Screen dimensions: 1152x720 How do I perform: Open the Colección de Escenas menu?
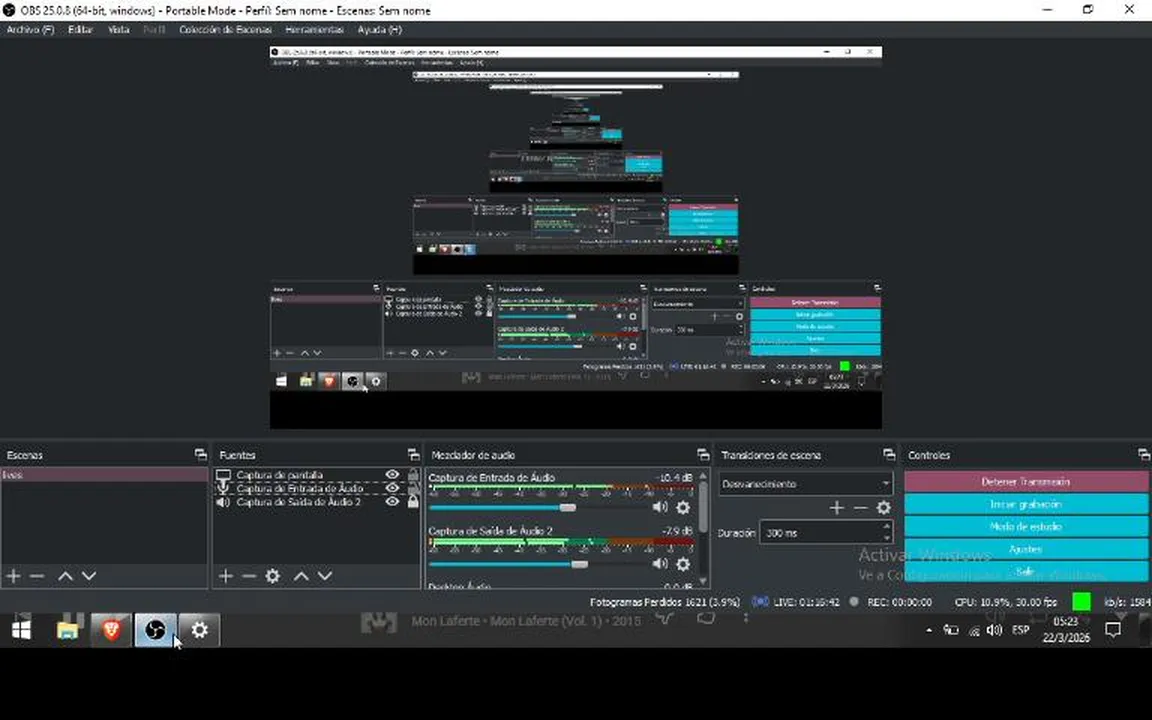point(225,29)
